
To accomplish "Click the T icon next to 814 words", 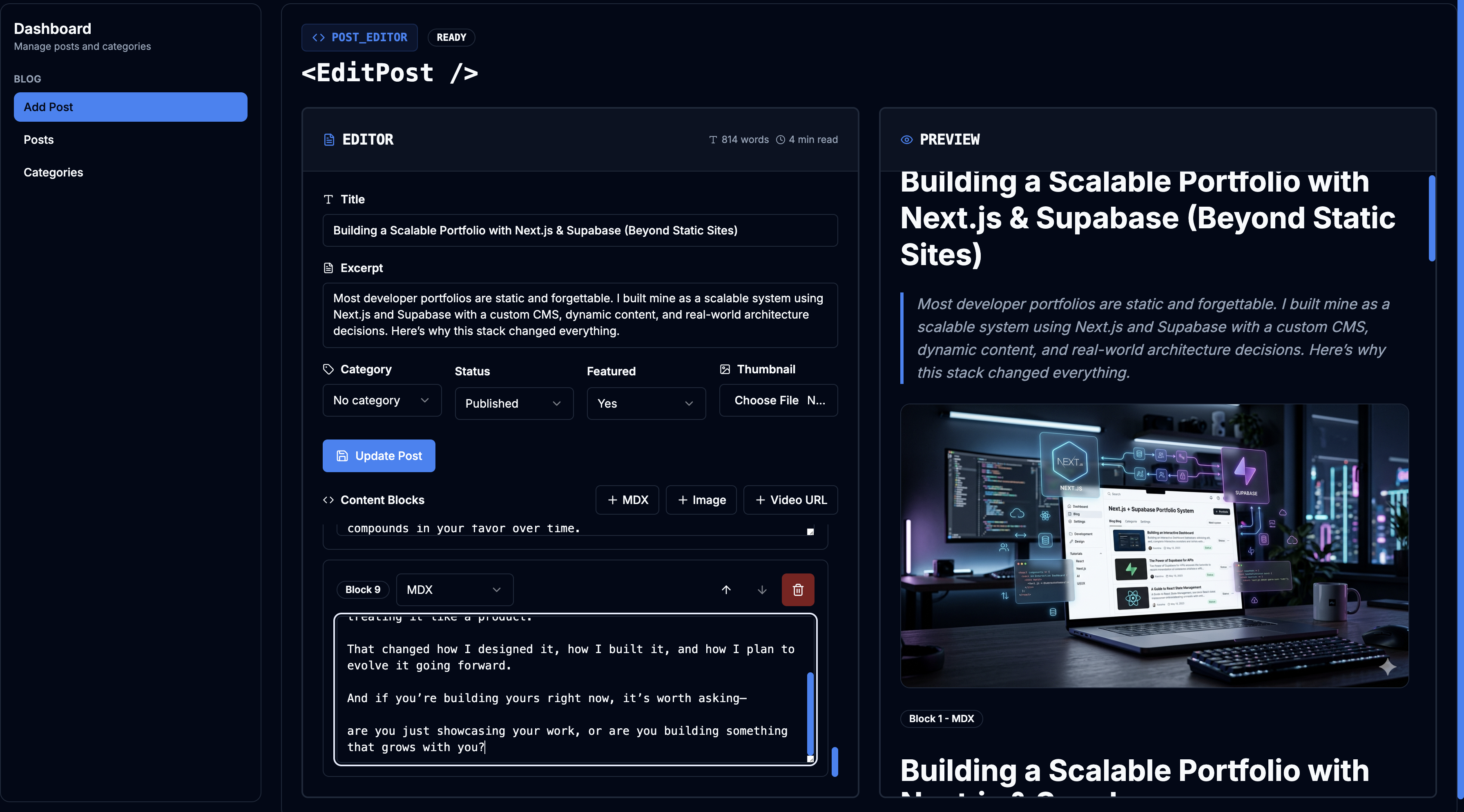I will 713,140.
